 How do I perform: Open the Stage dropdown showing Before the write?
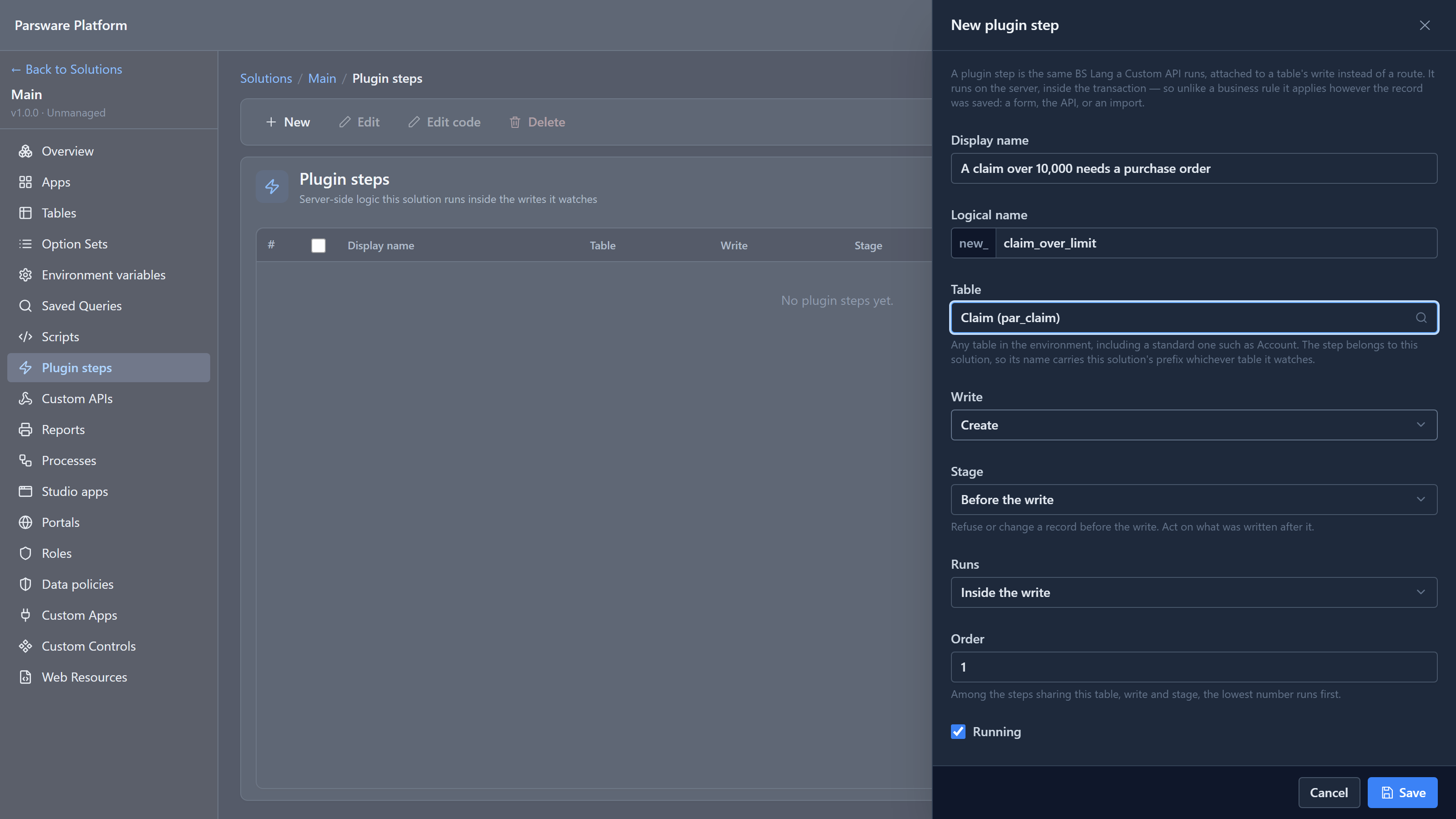[1194, 500]
